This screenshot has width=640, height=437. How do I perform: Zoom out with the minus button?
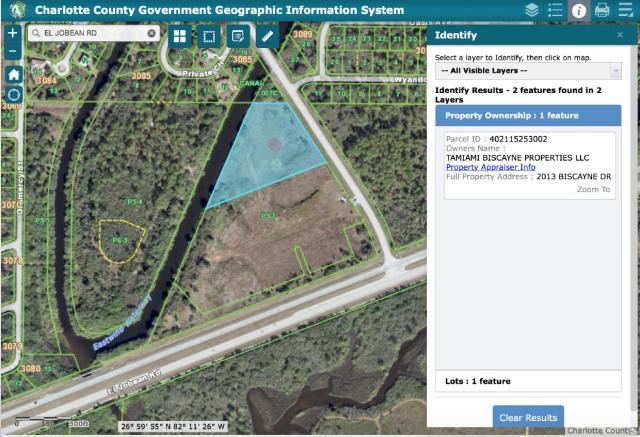(x=13, y=51)
